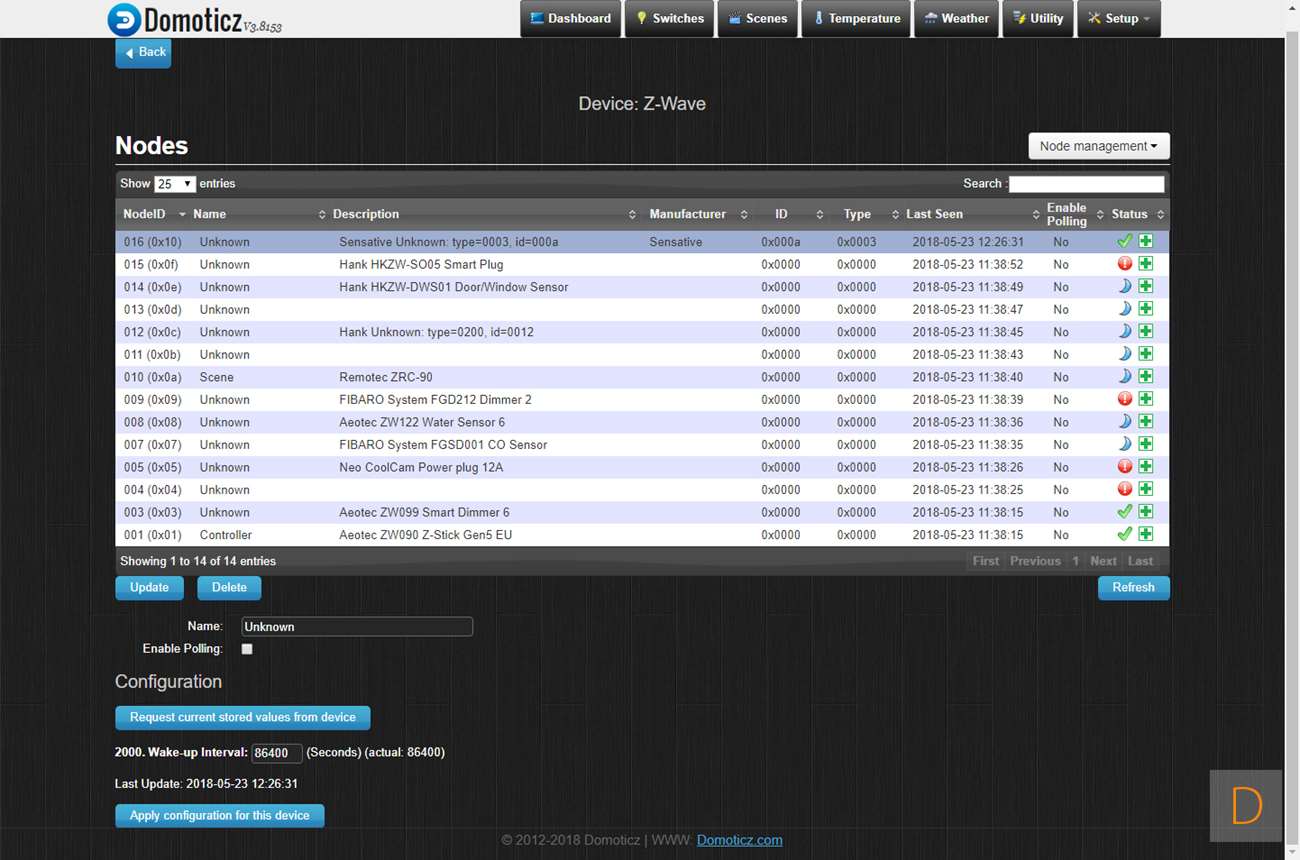Screen dimensions: 1300x860
Task: Click the Domoticz logo icon
Action: click(x=124, y=19)
